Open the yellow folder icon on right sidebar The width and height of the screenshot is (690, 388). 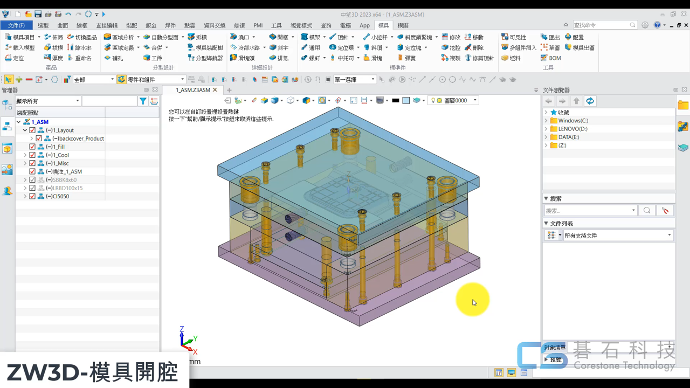point(683,105)
